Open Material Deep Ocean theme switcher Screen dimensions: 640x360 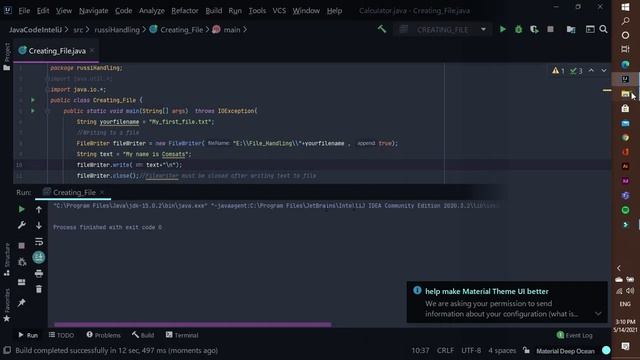tap(565, 351)
